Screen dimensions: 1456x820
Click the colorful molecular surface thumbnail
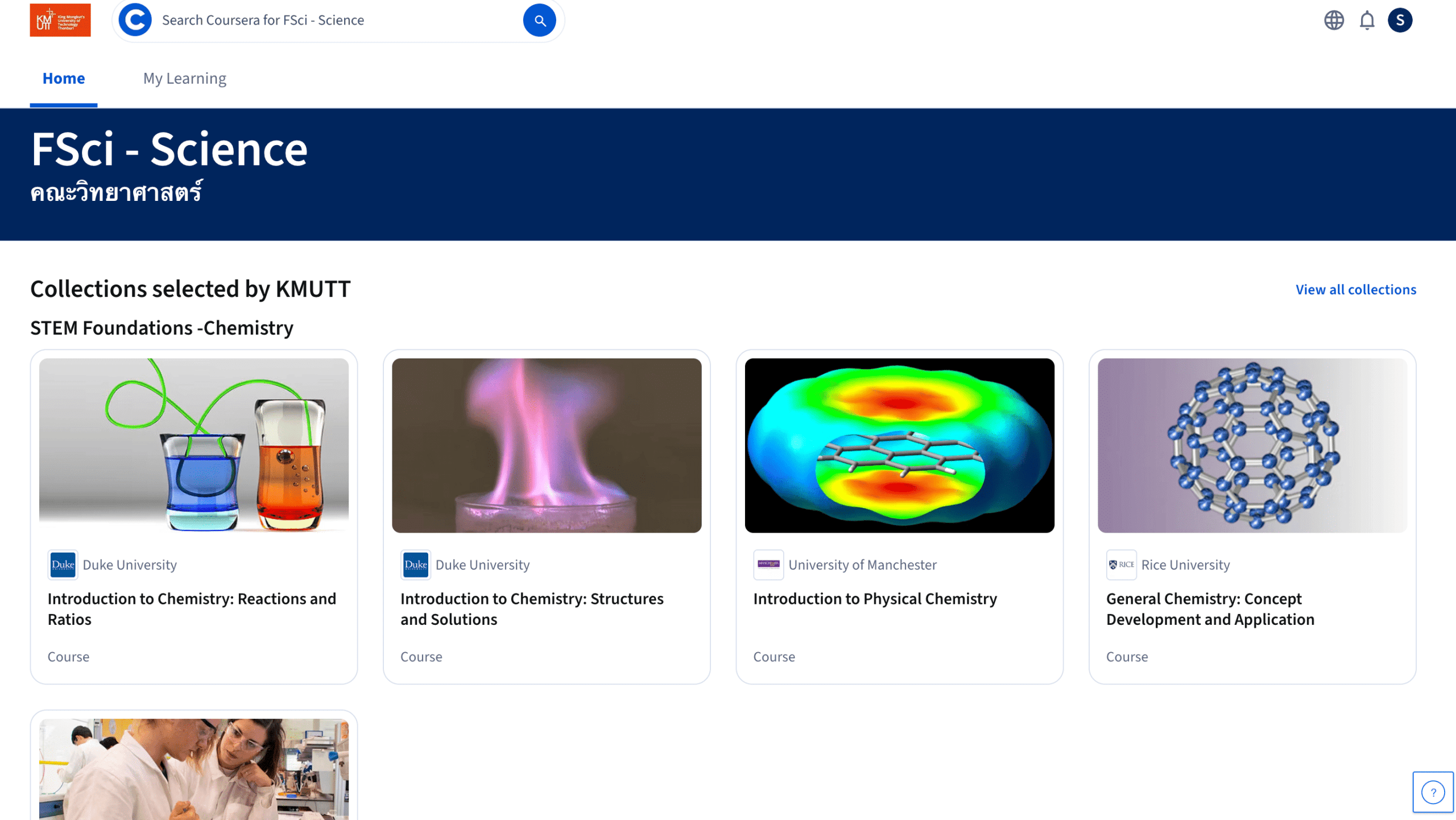click(x=899, y=446)
